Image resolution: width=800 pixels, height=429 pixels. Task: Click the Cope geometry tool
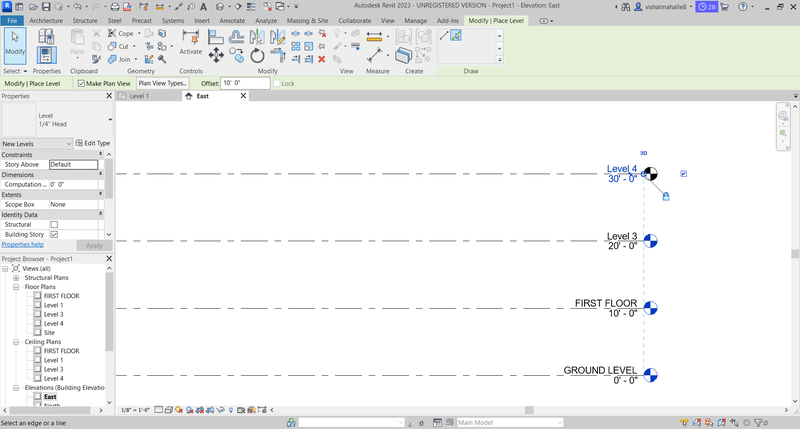121,33
